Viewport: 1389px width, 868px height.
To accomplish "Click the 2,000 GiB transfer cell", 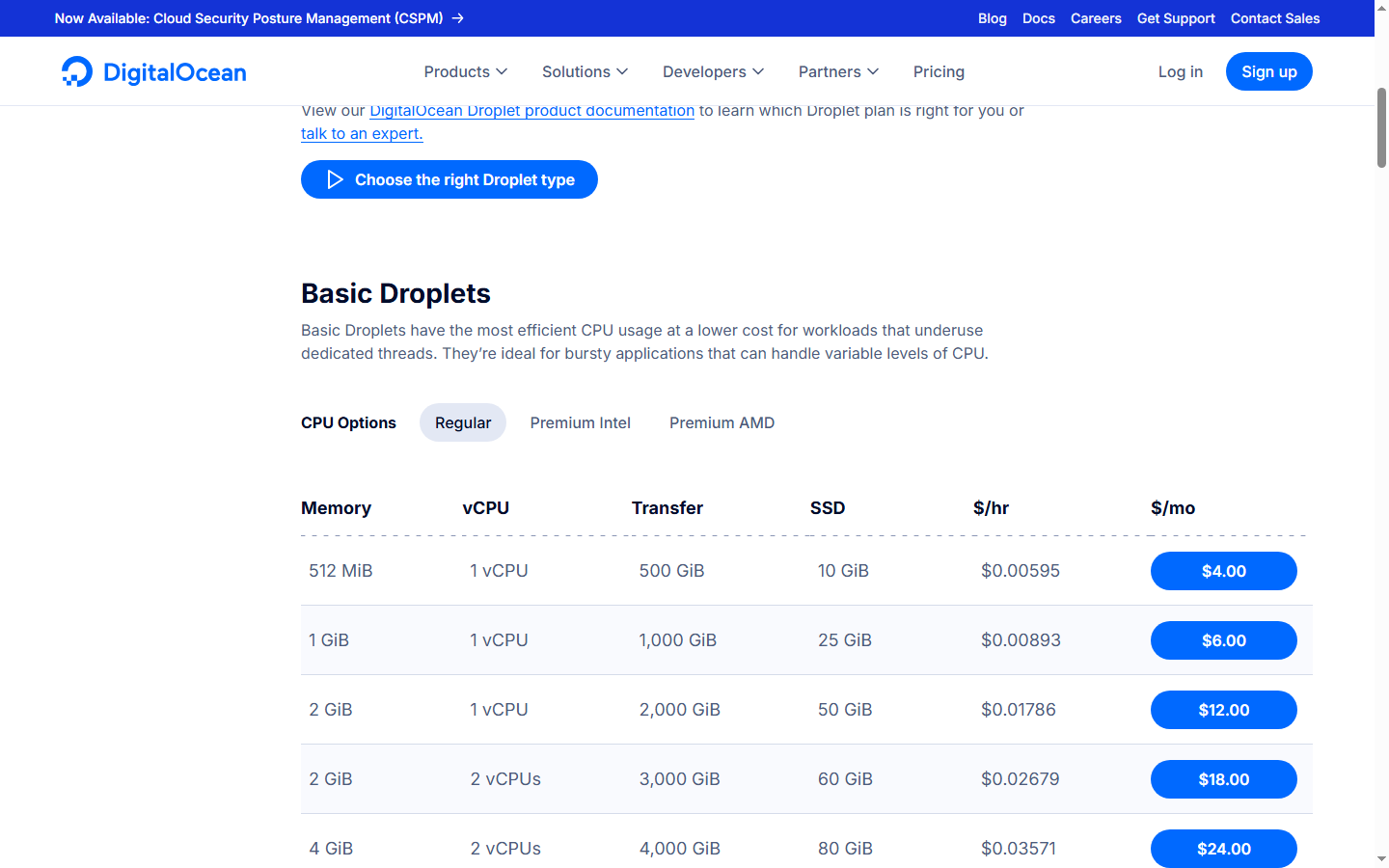I will pos(680,710).
